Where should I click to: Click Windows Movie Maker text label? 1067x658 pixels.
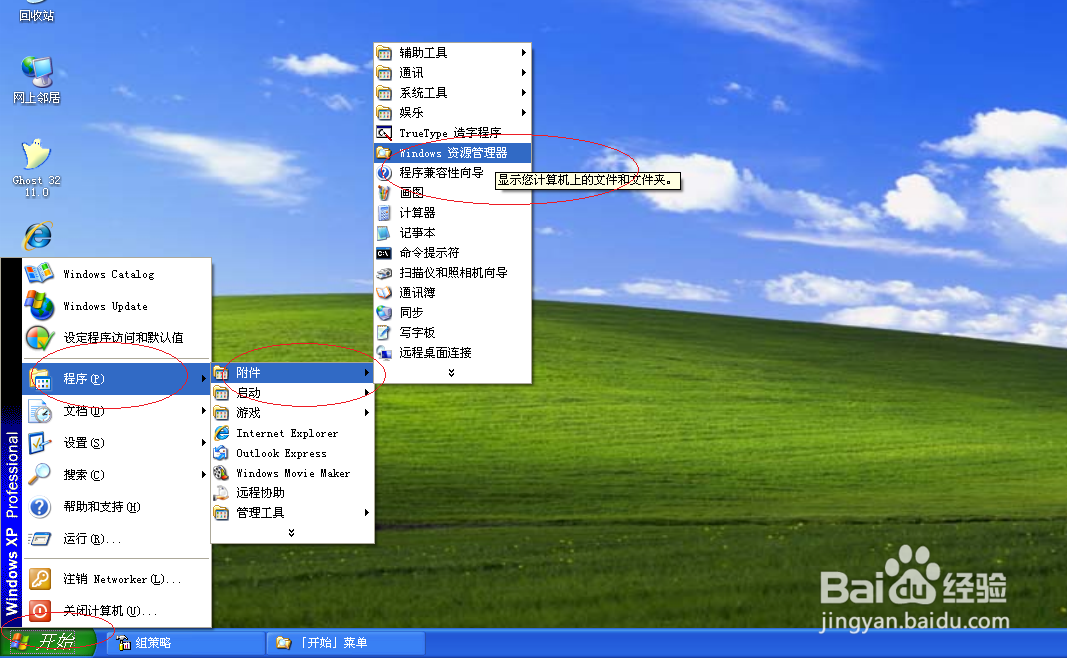(x=293, y=473)
